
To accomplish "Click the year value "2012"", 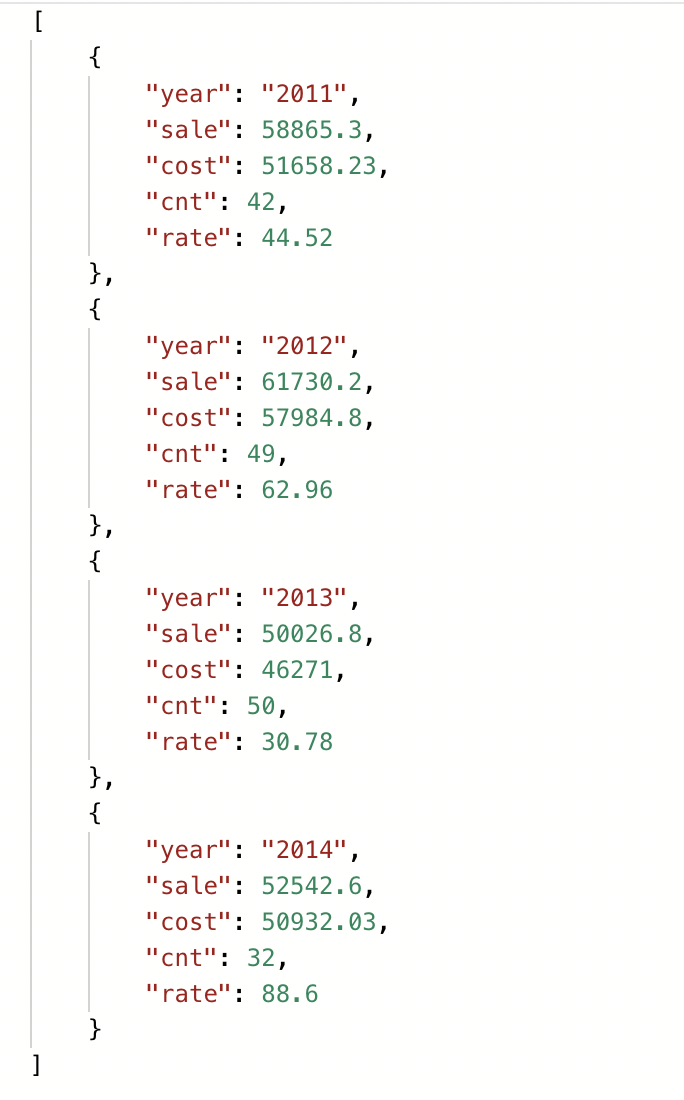I will pyautogui.click(x=304, y=345).
